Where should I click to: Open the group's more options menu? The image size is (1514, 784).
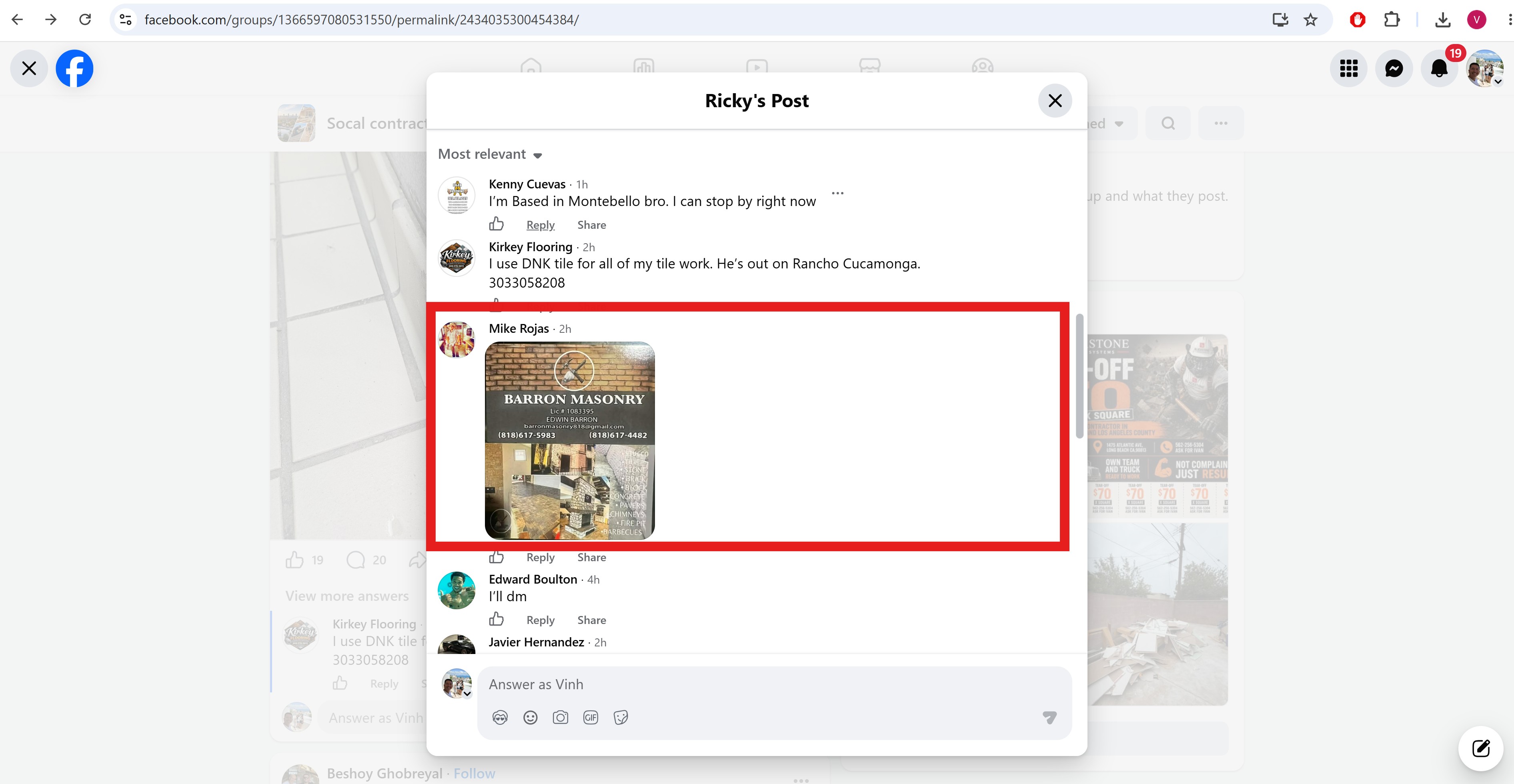tap(1221, 124)
